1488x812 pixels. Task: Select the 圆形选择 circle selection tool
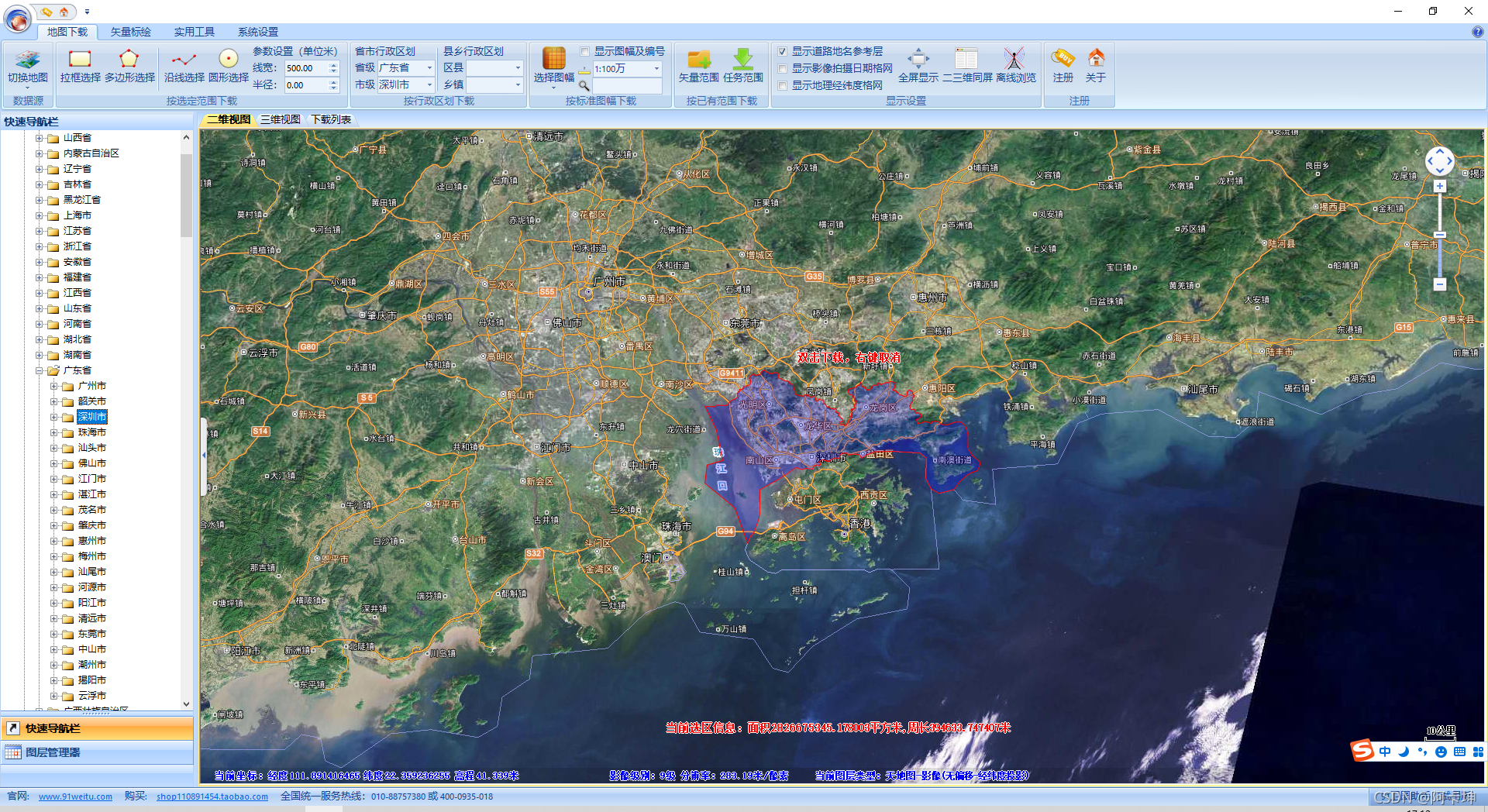228,67
